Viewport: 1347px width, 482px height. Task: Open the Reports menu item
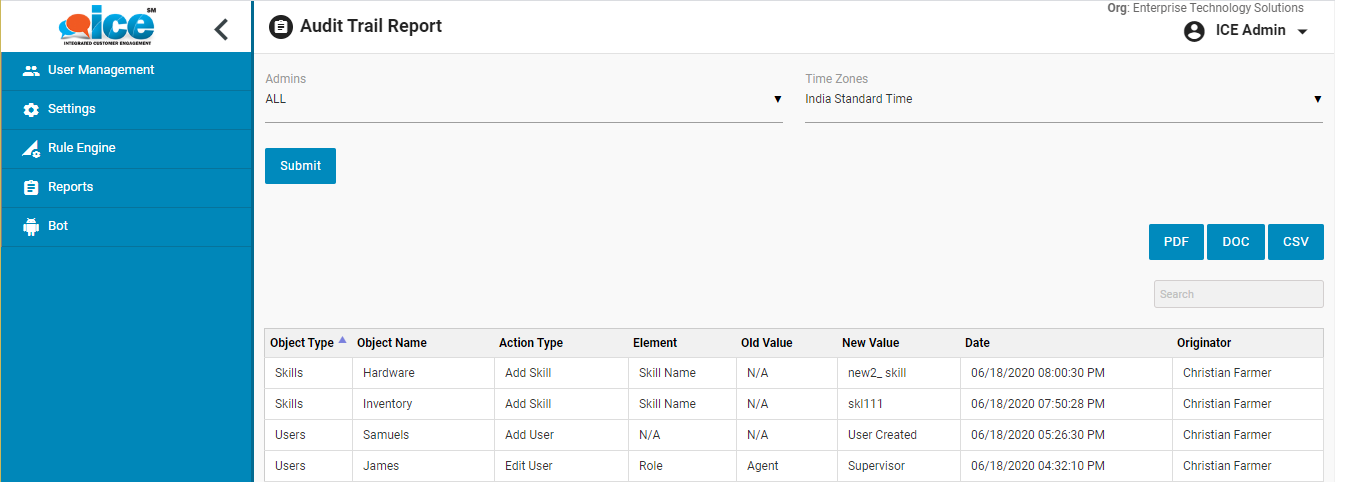[70, 188]
